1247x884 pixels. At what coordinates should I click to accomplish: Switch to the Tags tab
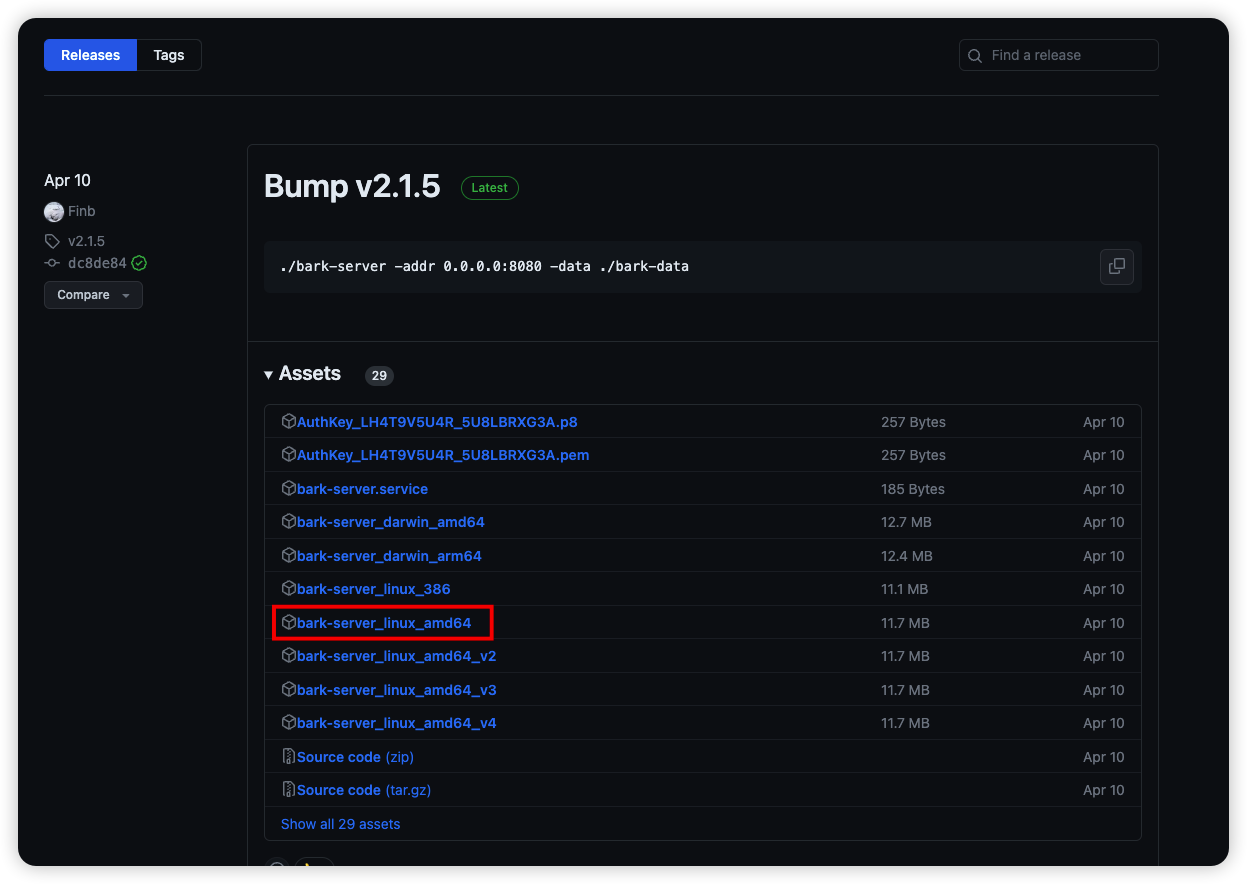tap(168, 55)
